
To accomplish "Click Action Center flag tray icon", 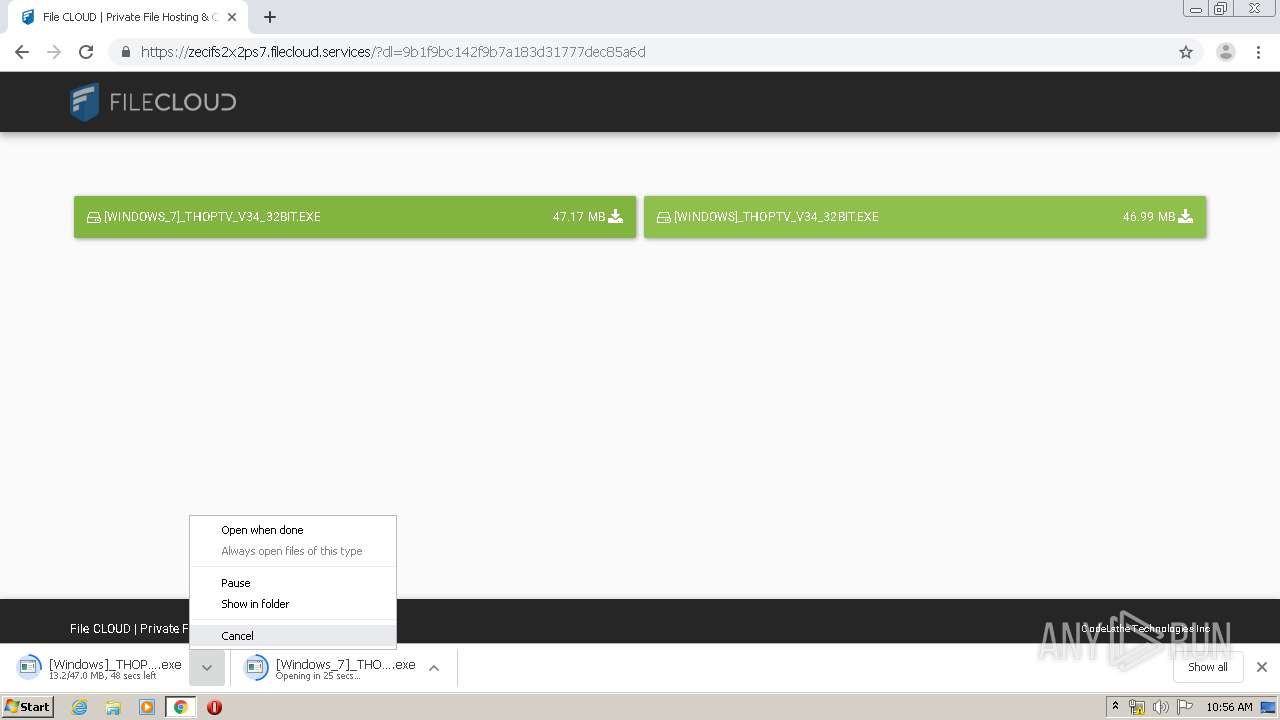I will (x=1185, y=707).
